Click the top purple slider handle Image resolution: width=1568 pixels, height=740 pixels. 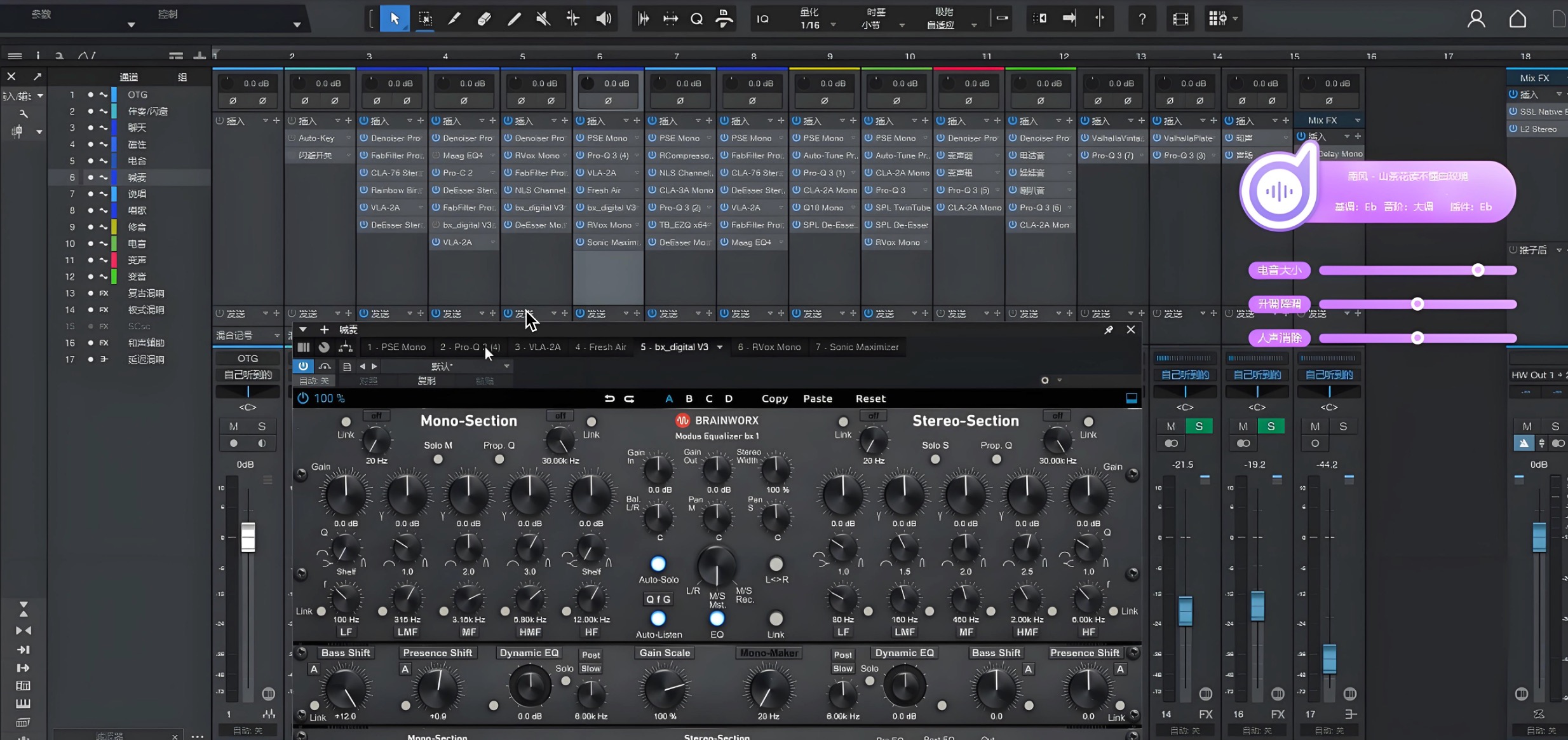pyautogui.click(x=1478, y=270)
